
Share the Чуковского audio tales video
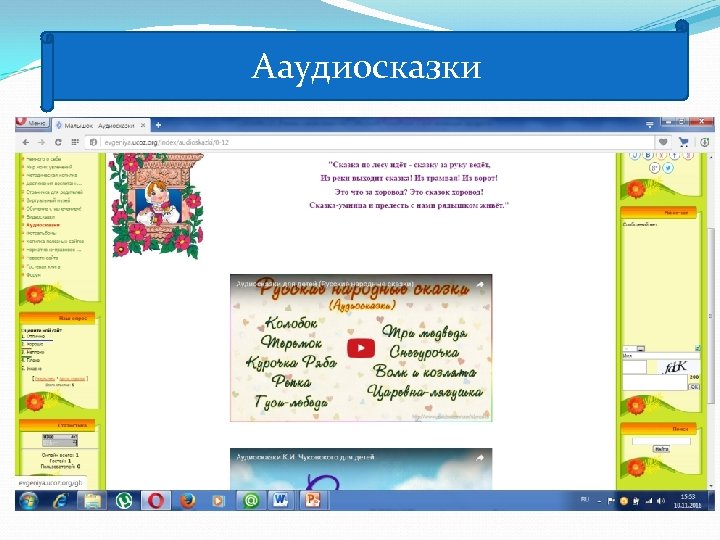[480, 457]
